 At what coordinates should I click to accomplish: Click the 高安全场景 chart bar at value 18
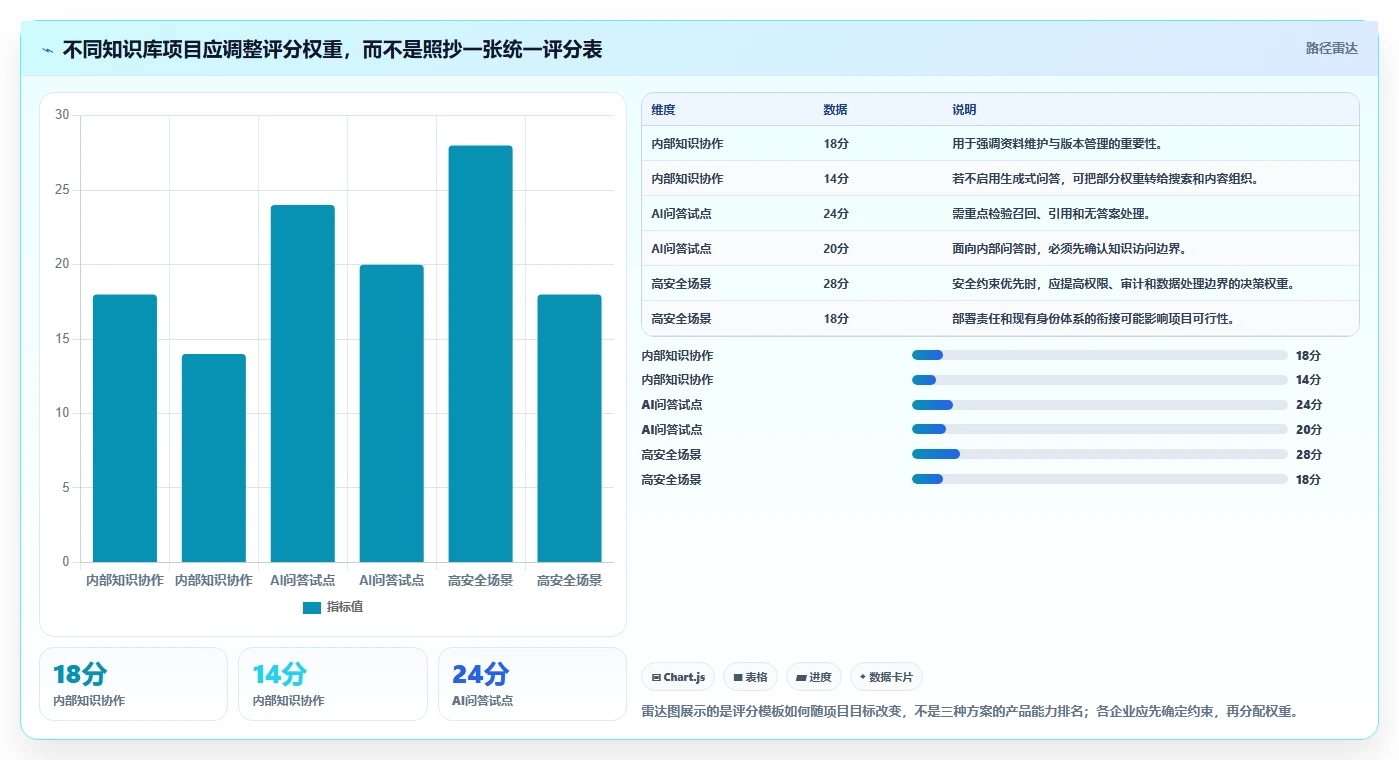tap(570, 428)
